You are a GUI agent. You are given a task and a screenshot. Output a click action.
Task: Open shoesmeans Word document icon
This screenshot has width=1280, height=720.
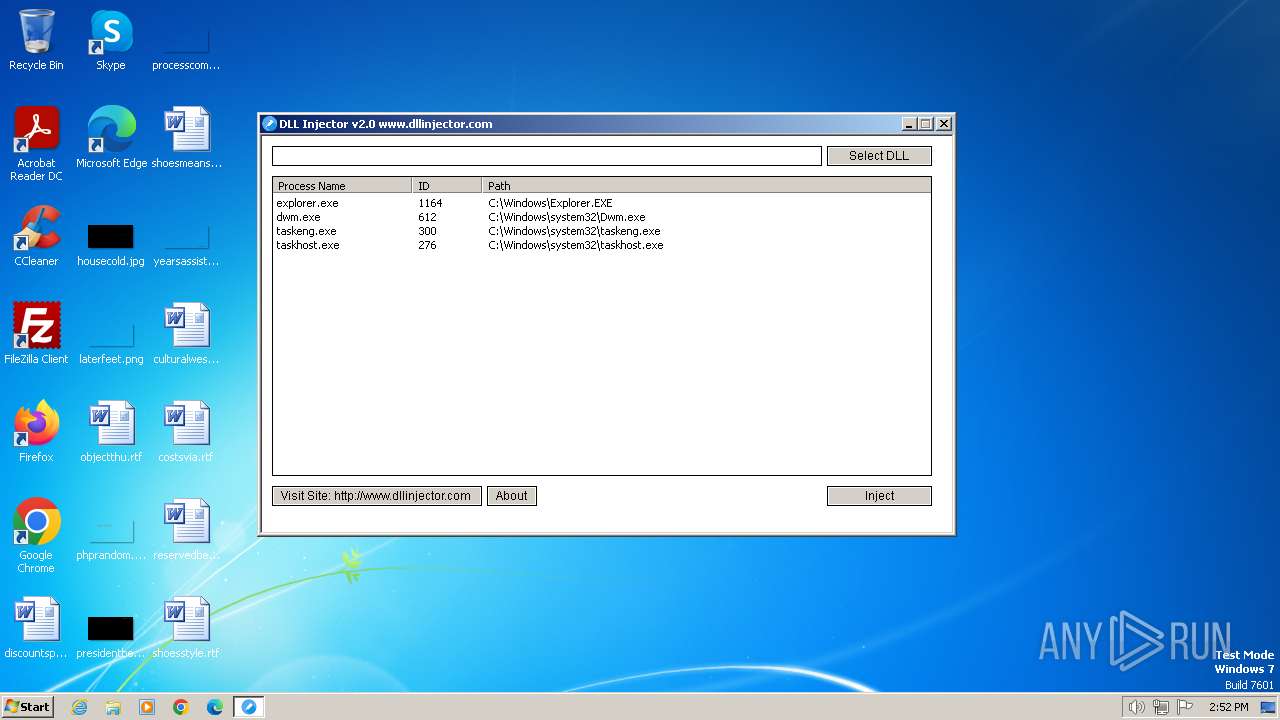click(187, 137)
